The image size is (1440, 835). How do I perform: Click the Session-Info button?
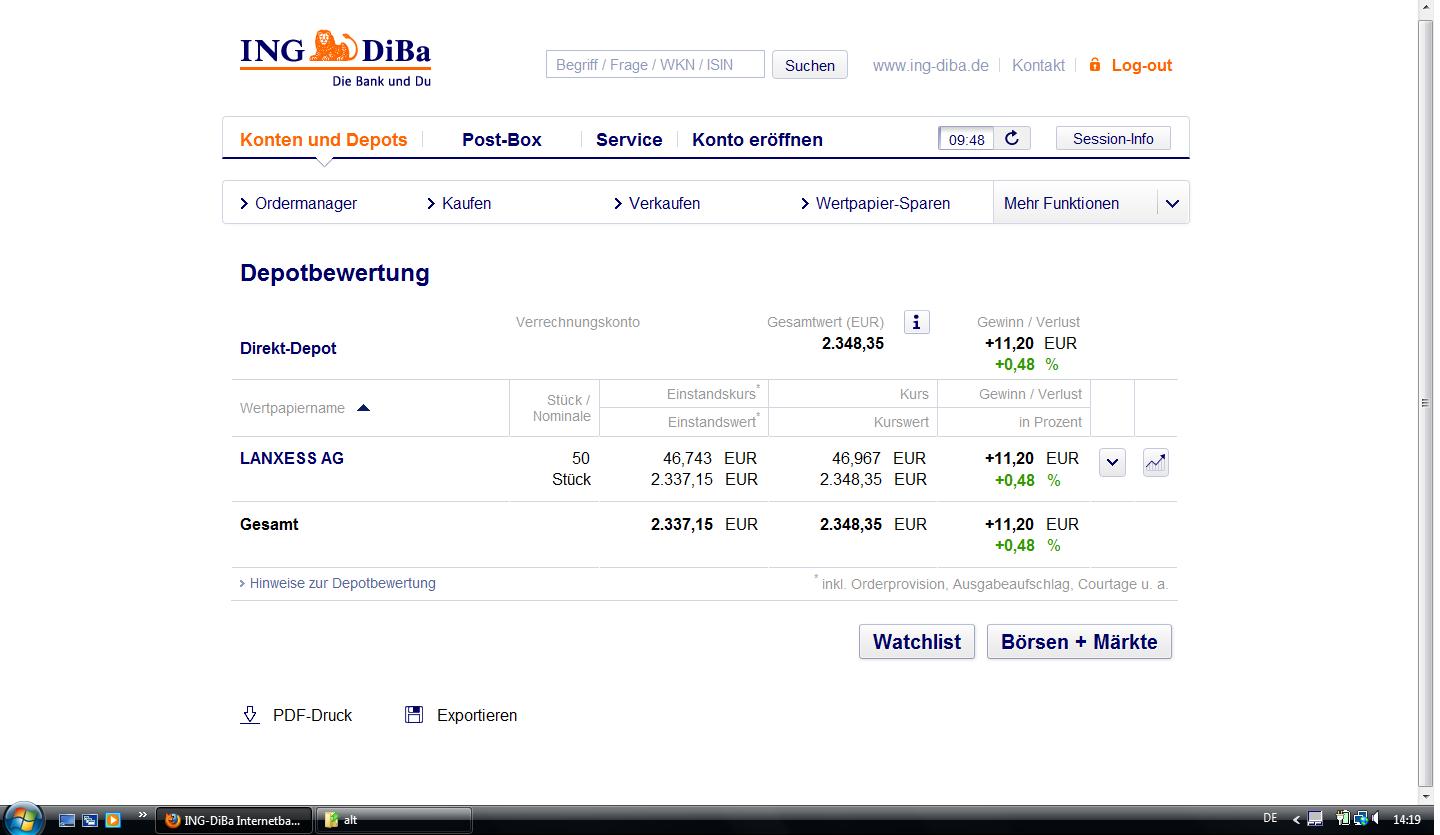(x=1113, y=139)
